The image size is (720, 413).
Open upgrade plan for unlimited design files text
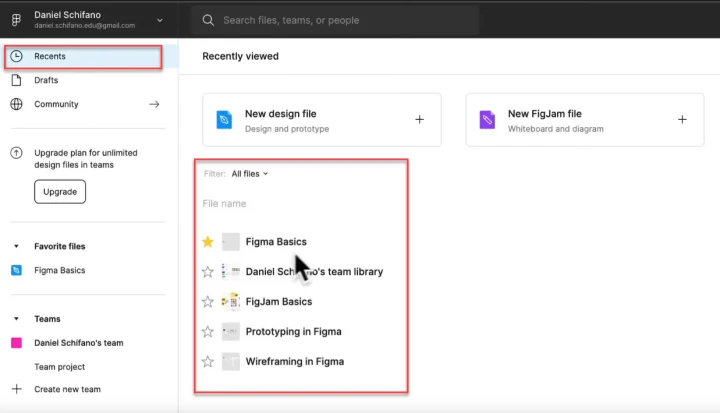point(85,158)
